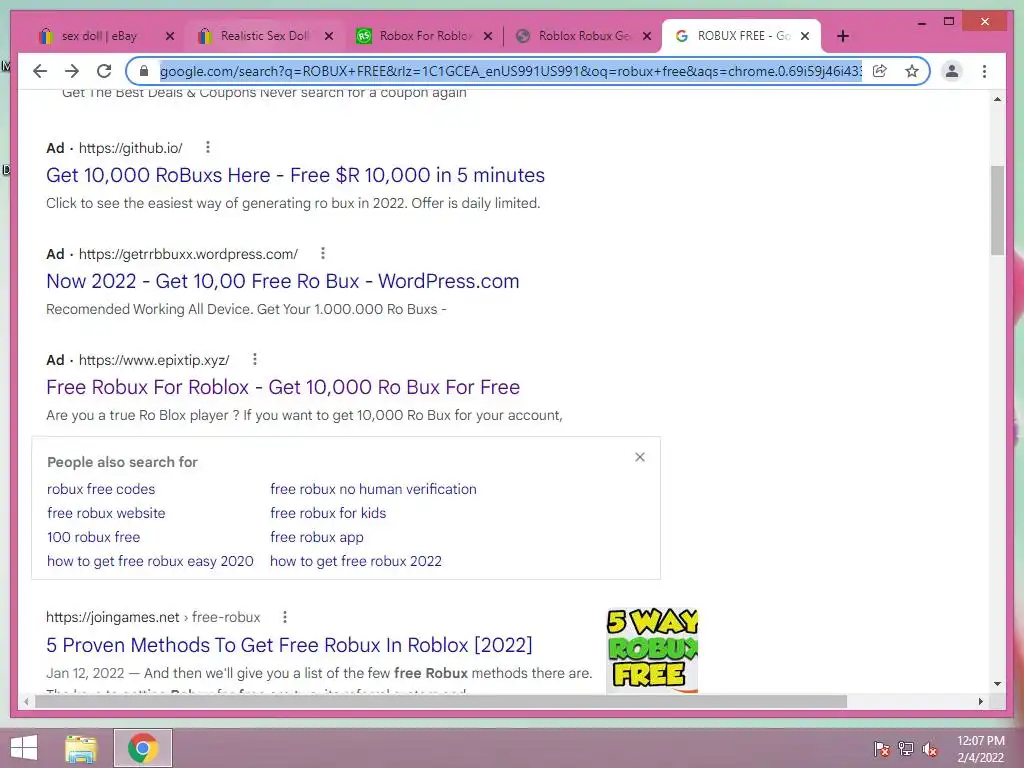The height and width of the screenshot is (768, 1024).
Task: Click the lock icon for site information
Action: click(x=144, y=71)
